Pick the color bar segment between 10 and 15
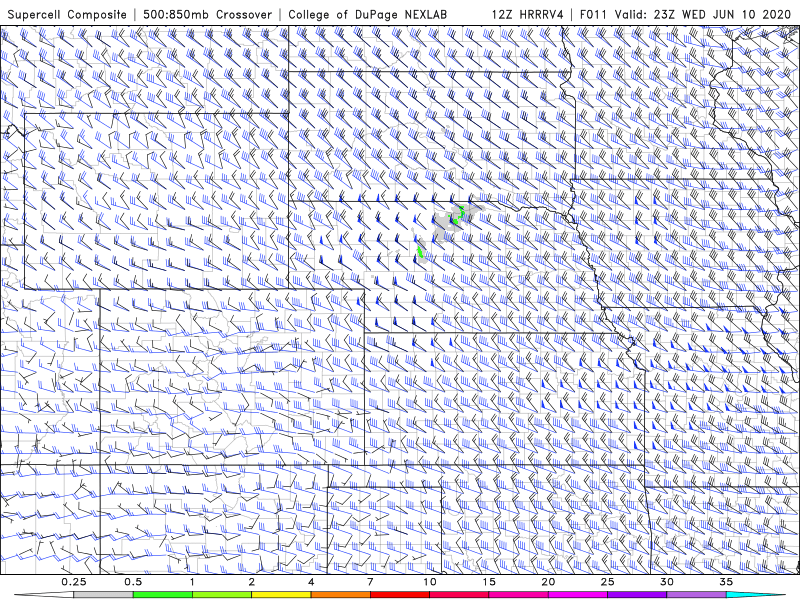800x600 pixels. click(x=459, y=595)
